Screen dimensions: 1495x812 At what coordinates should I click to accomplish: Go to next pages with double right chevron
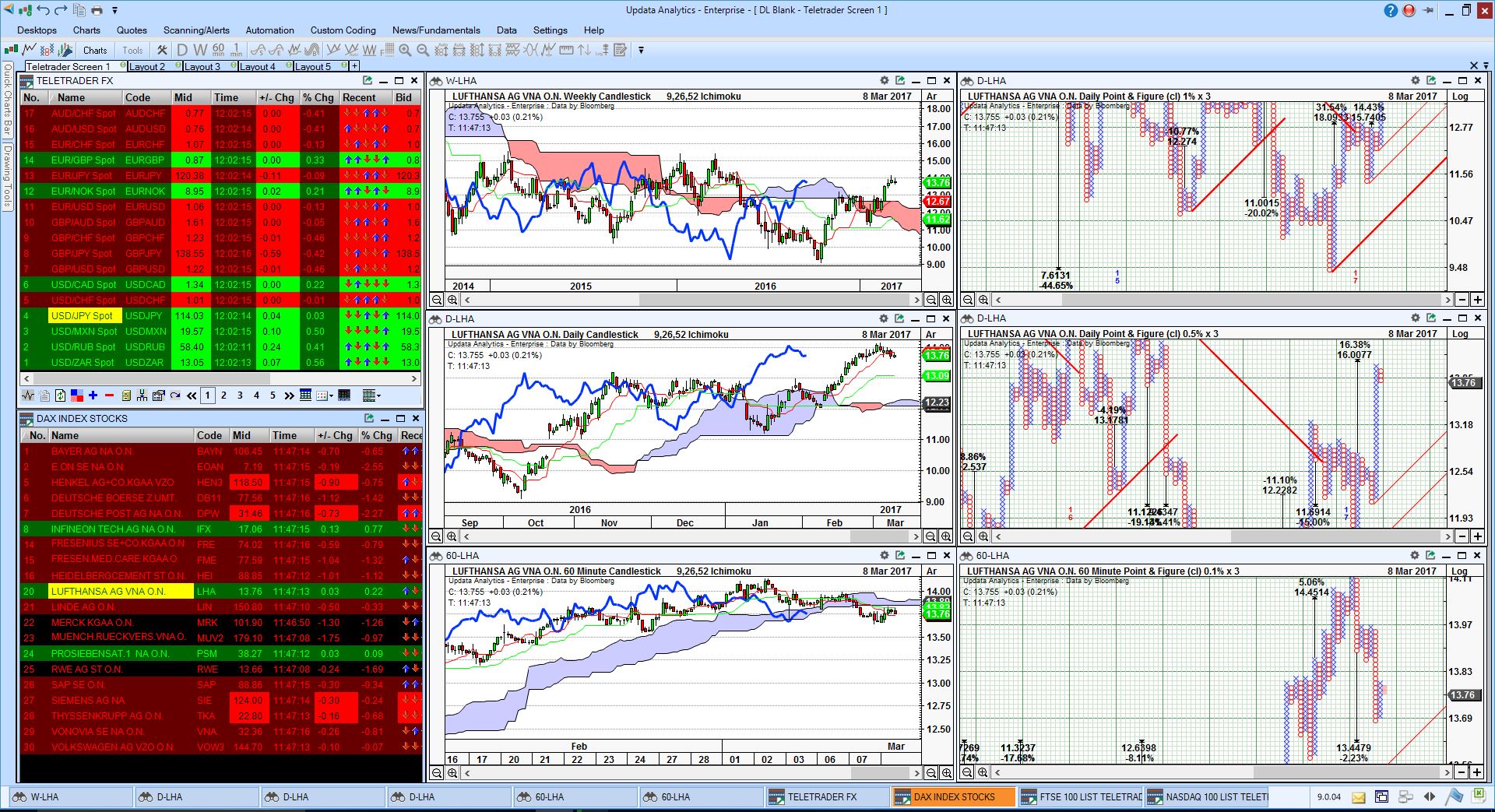click(x=289, y=395)
